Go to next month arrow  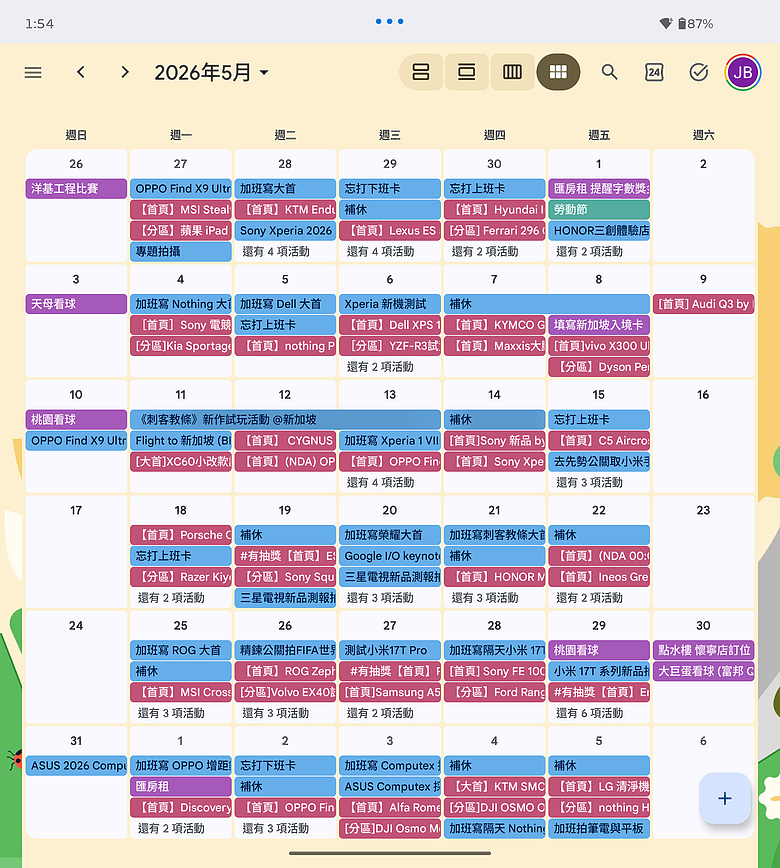125,73
